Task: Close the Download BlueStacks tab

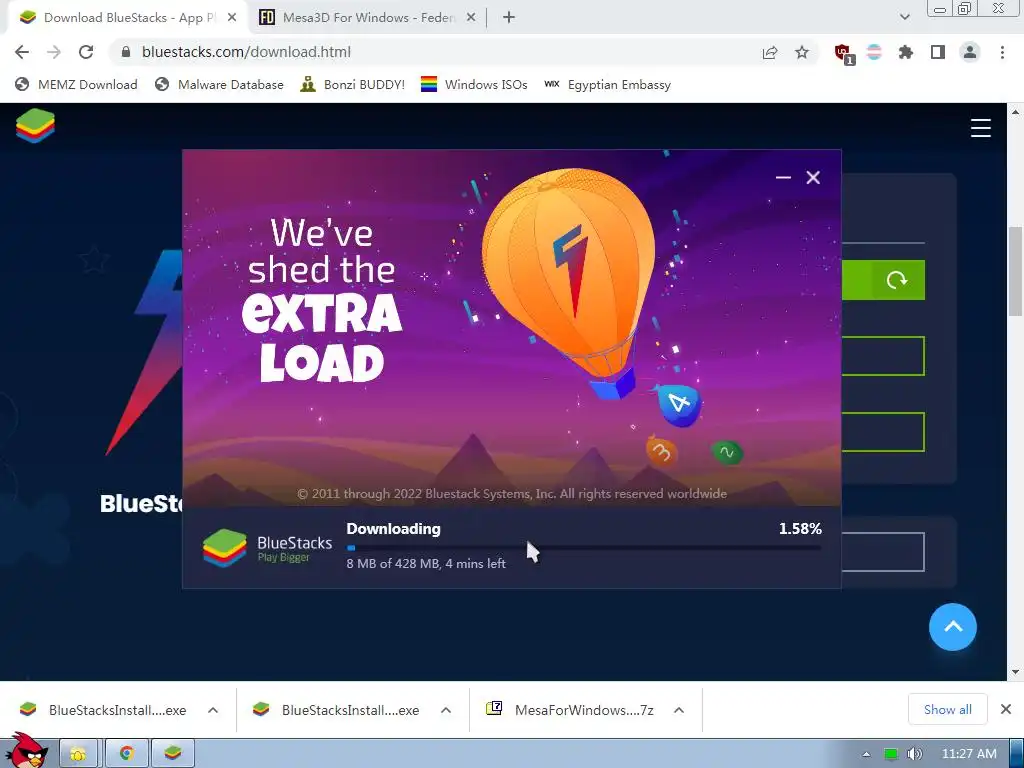Action: coord(232,18)
